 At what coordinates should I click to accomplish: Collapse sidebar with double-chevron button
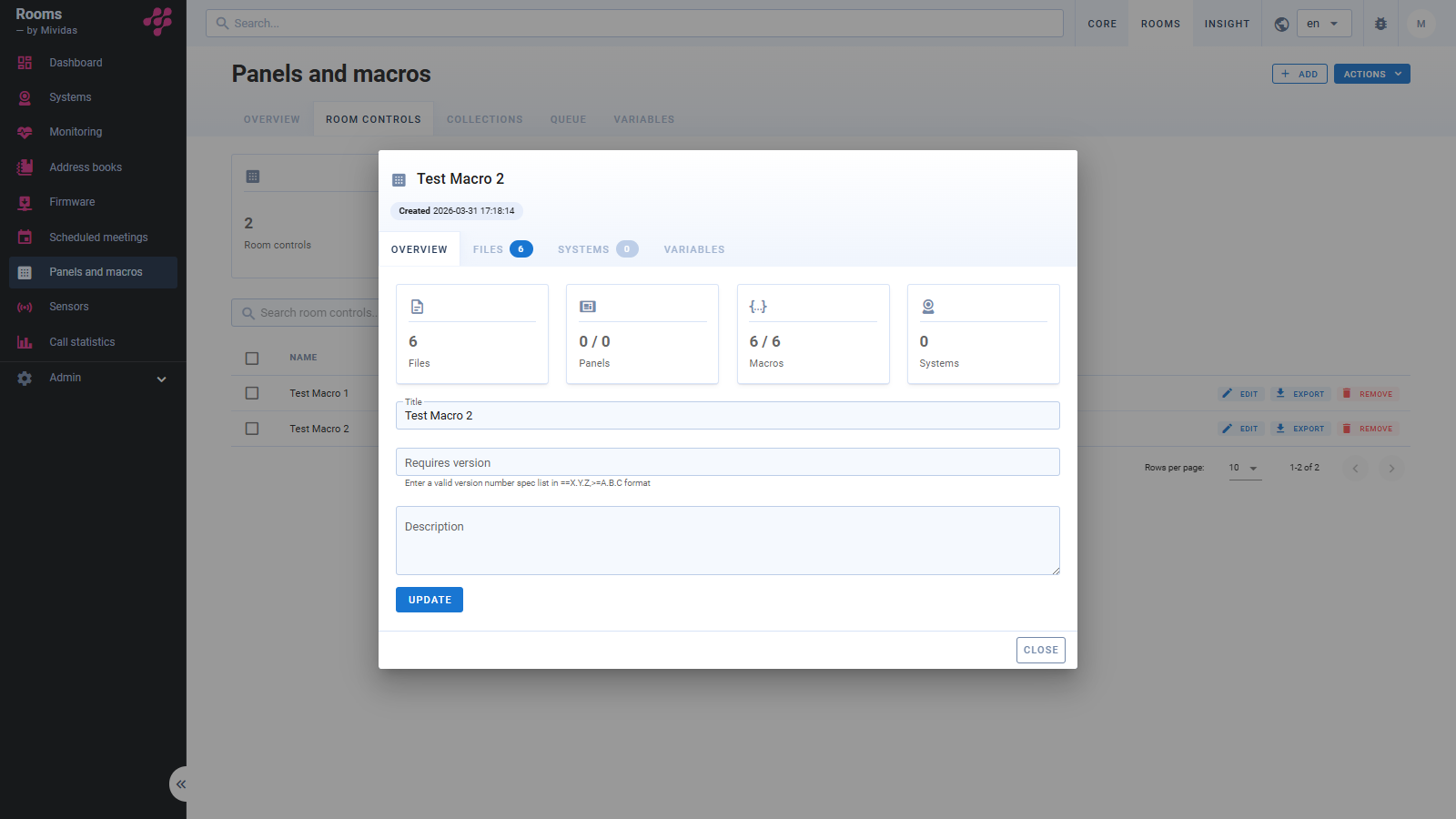(180, 784)
